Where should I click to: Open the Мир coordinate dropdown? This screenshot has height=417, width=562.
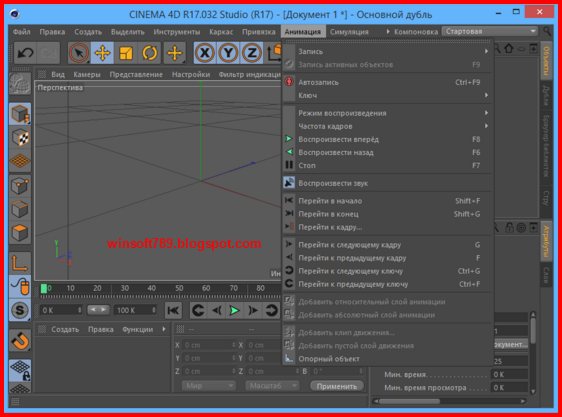click(209, 386)
